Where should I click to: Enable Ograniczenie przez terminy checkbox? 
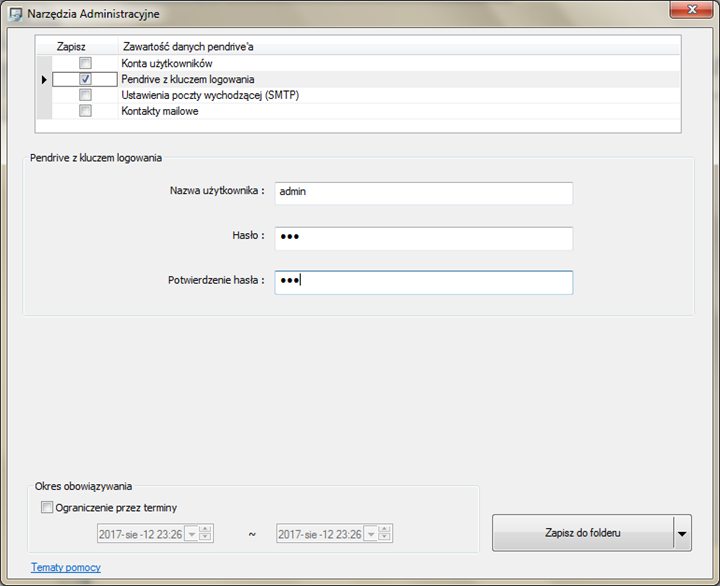tap(47, 507)
